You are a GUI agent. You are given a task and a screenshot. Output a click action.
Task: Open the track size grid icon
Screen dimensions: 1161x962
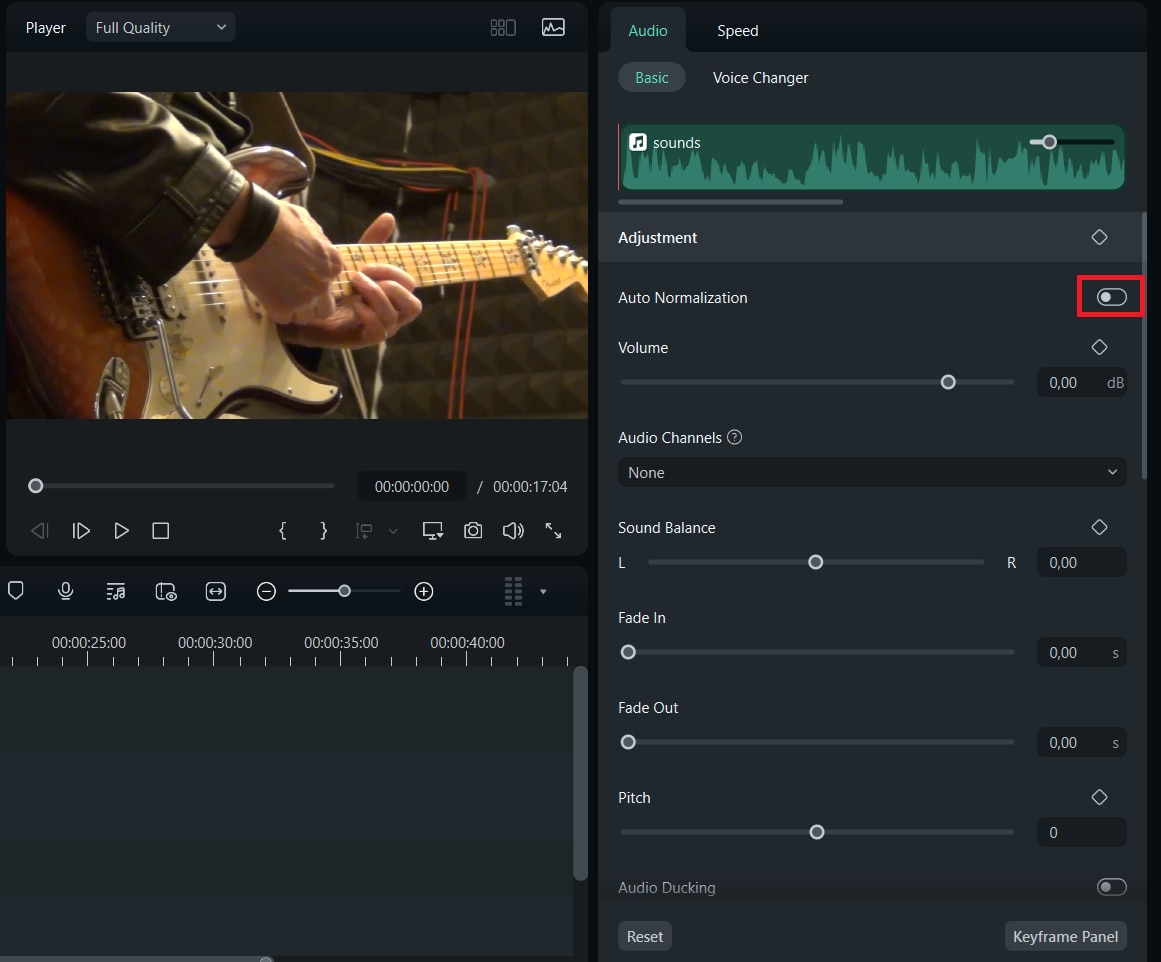click(x=513, y=592)
